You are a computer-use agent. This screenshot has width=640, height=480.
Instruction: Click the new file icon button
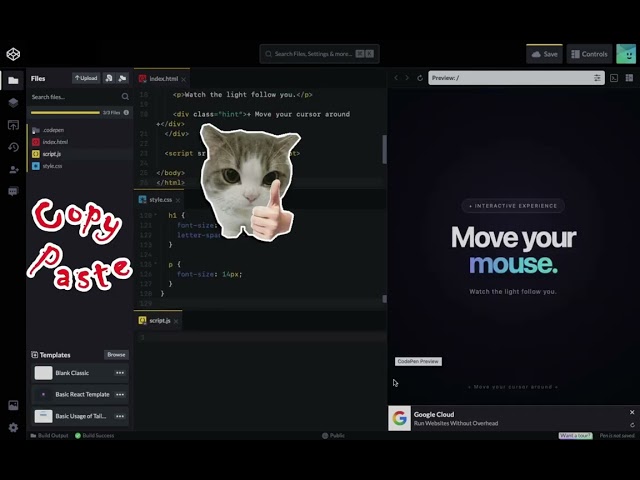point(109,78)
